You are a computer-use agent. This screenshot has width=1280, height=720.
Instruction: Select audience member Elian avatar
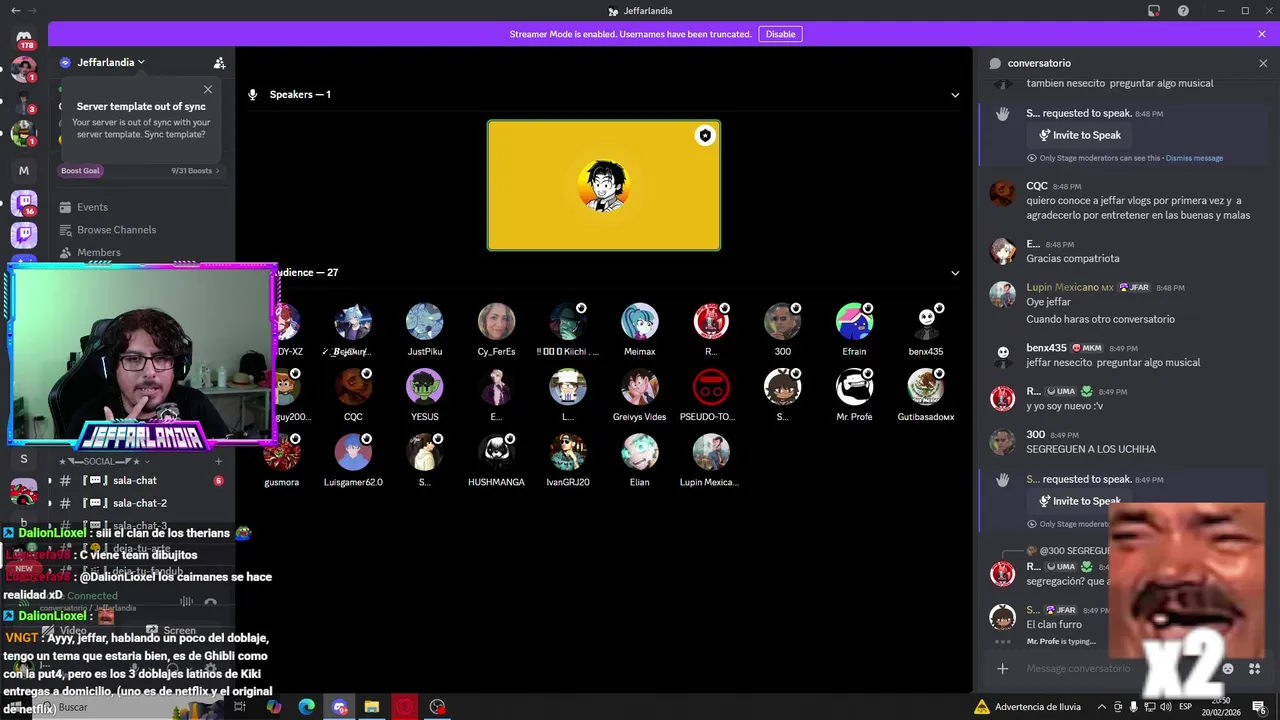click(640, 452)
